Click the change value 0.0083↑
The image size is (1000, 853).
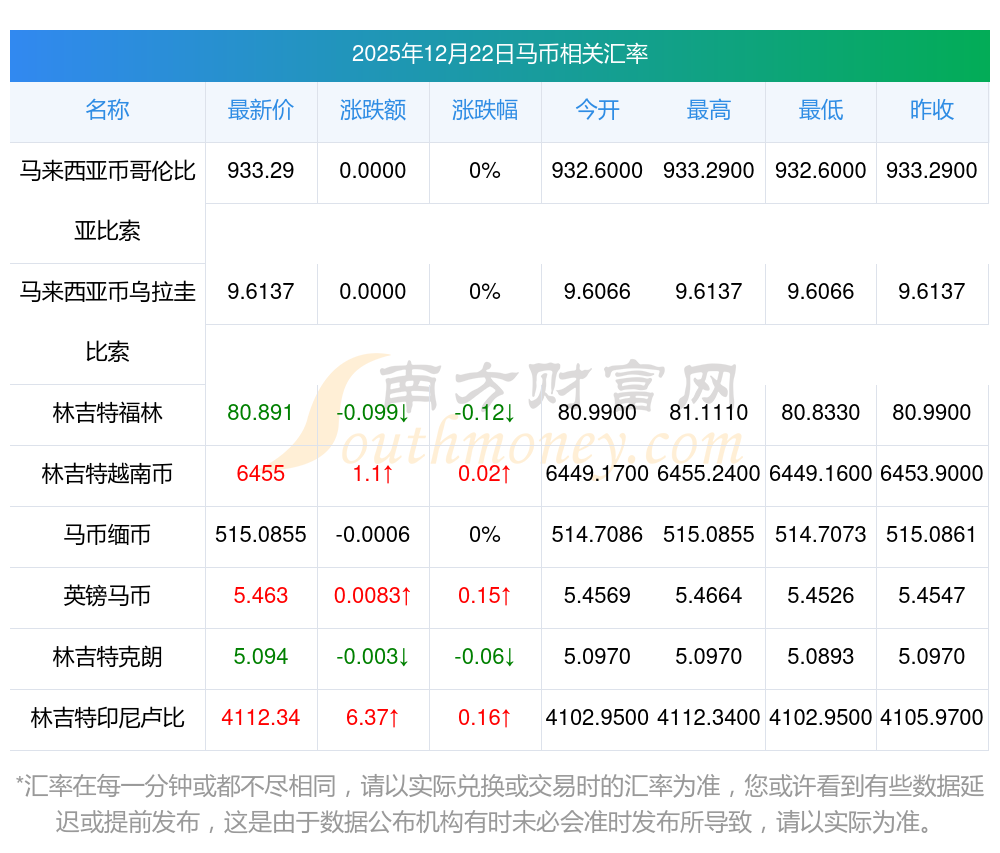372,596
